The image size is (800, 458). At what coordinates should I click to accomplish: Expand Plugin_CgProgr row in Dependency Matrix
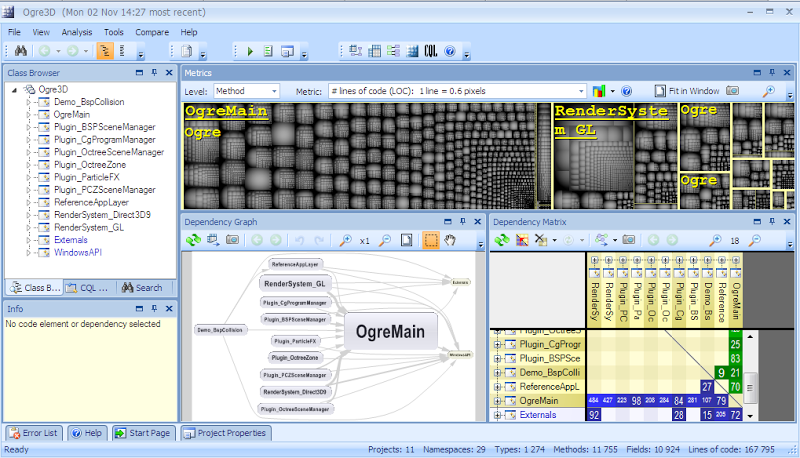[x=497, y=345]
